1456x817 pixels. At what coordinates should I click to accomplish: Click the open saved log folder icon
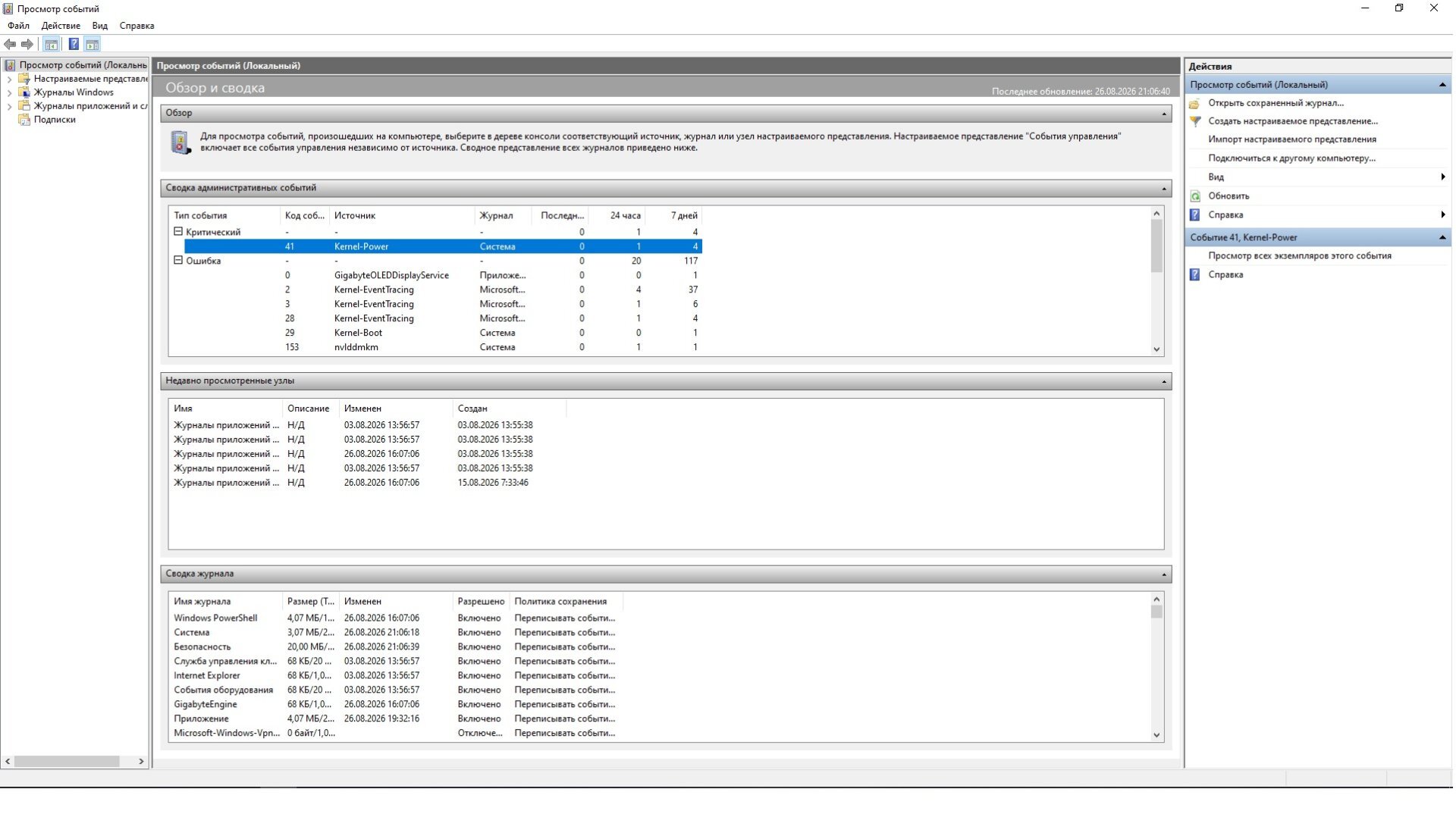coord(1195,103)
